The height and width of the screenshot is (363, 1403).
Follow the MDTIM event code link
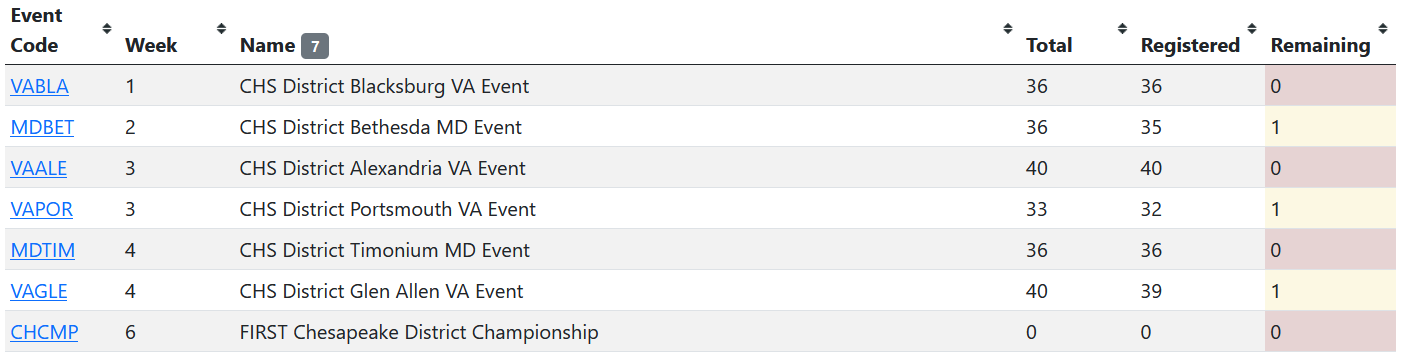pos(43,250)
